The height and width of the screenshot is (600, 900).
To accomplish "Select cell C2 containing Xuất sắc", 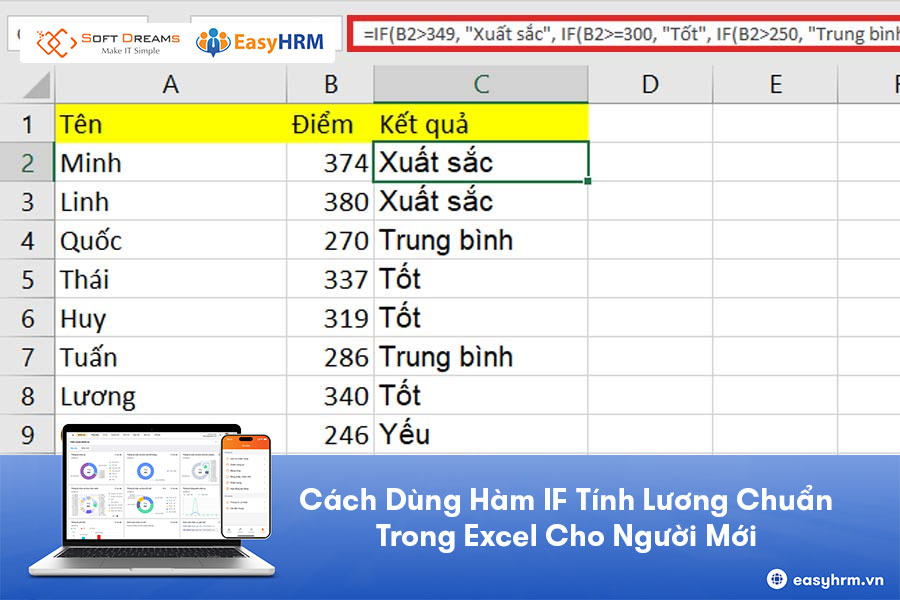I will 480,162.
